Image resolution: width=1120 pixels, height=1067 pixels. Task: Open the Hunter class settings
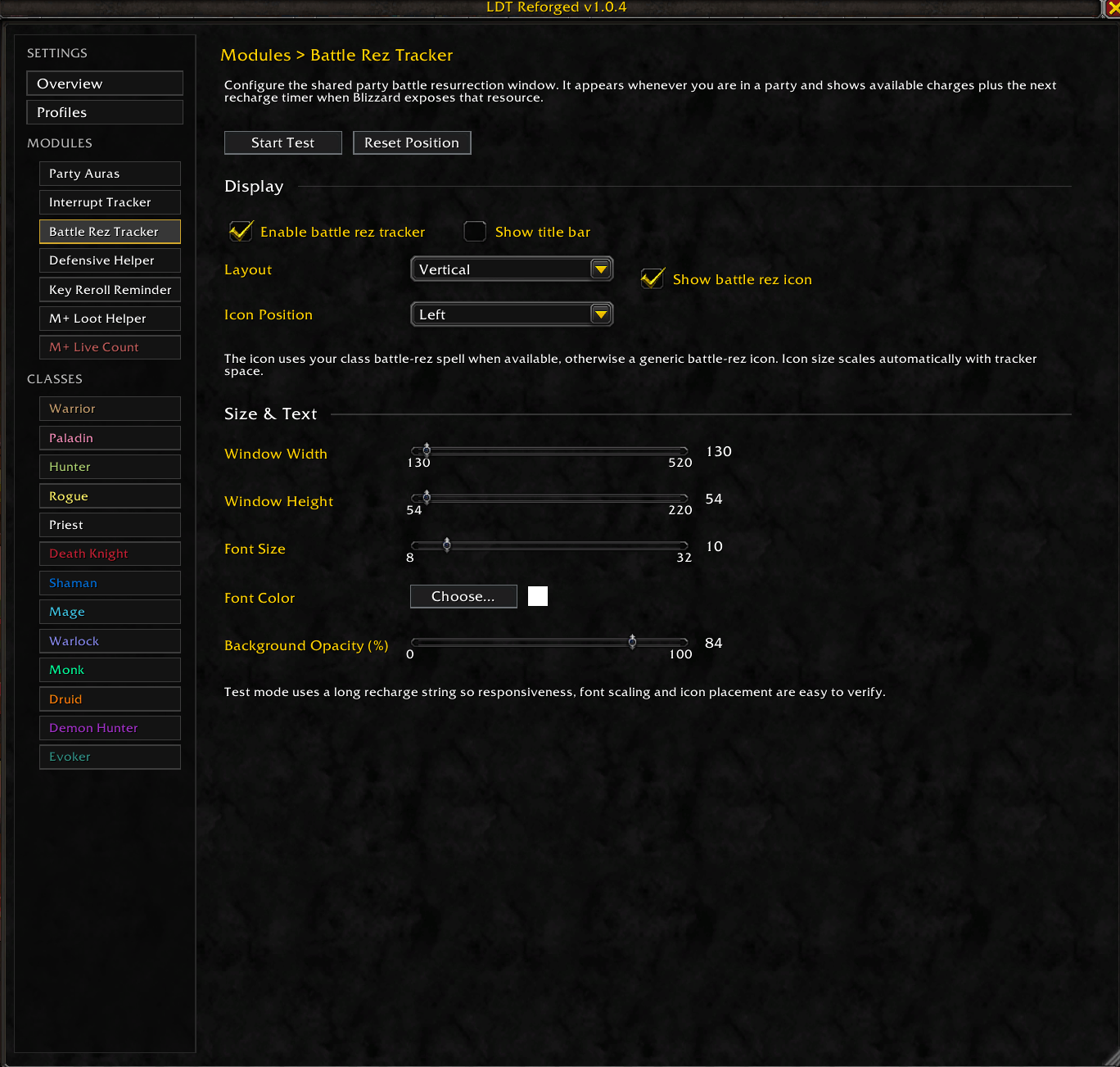[110, 467]
